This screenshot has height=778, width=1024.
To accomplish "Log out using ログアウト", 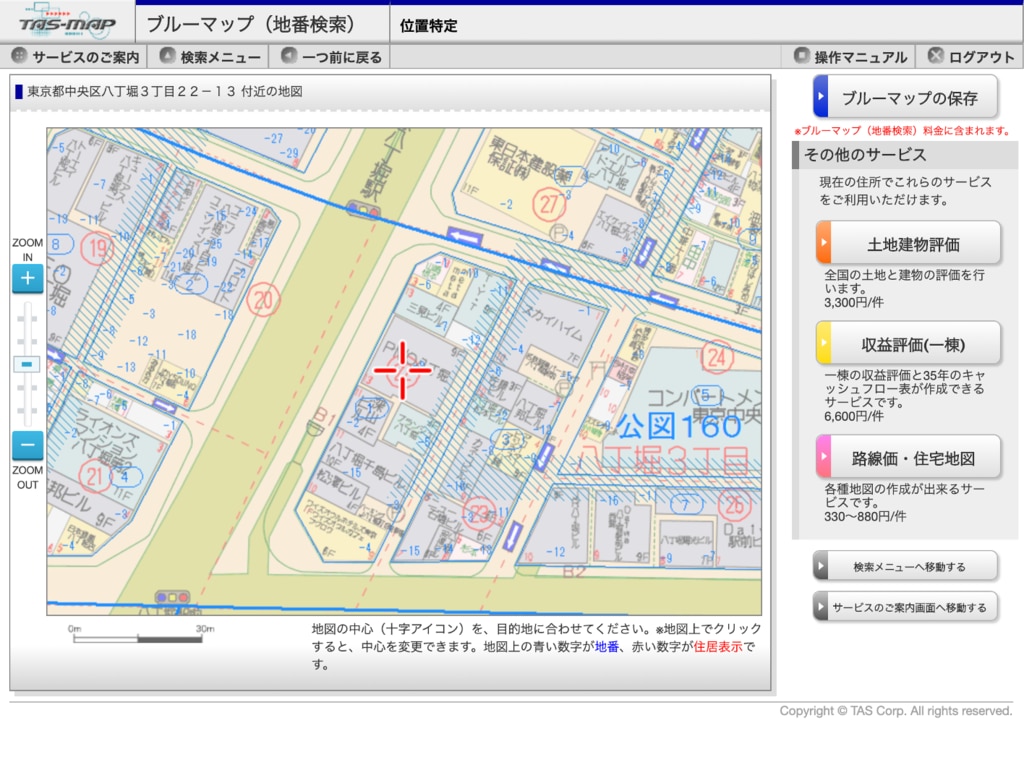I will pyautogui.click(x=970, y=57).
